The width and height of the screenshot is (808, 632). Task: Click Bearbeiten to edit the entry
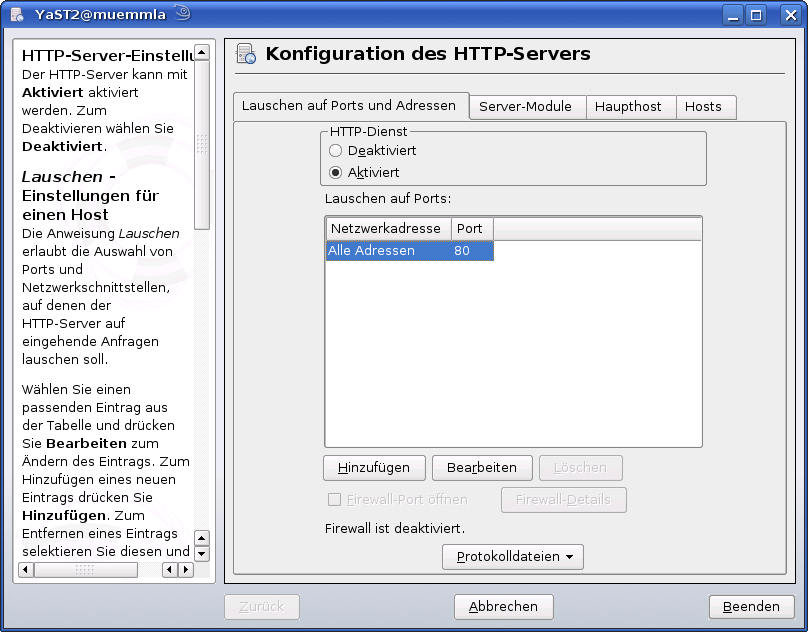482,467
